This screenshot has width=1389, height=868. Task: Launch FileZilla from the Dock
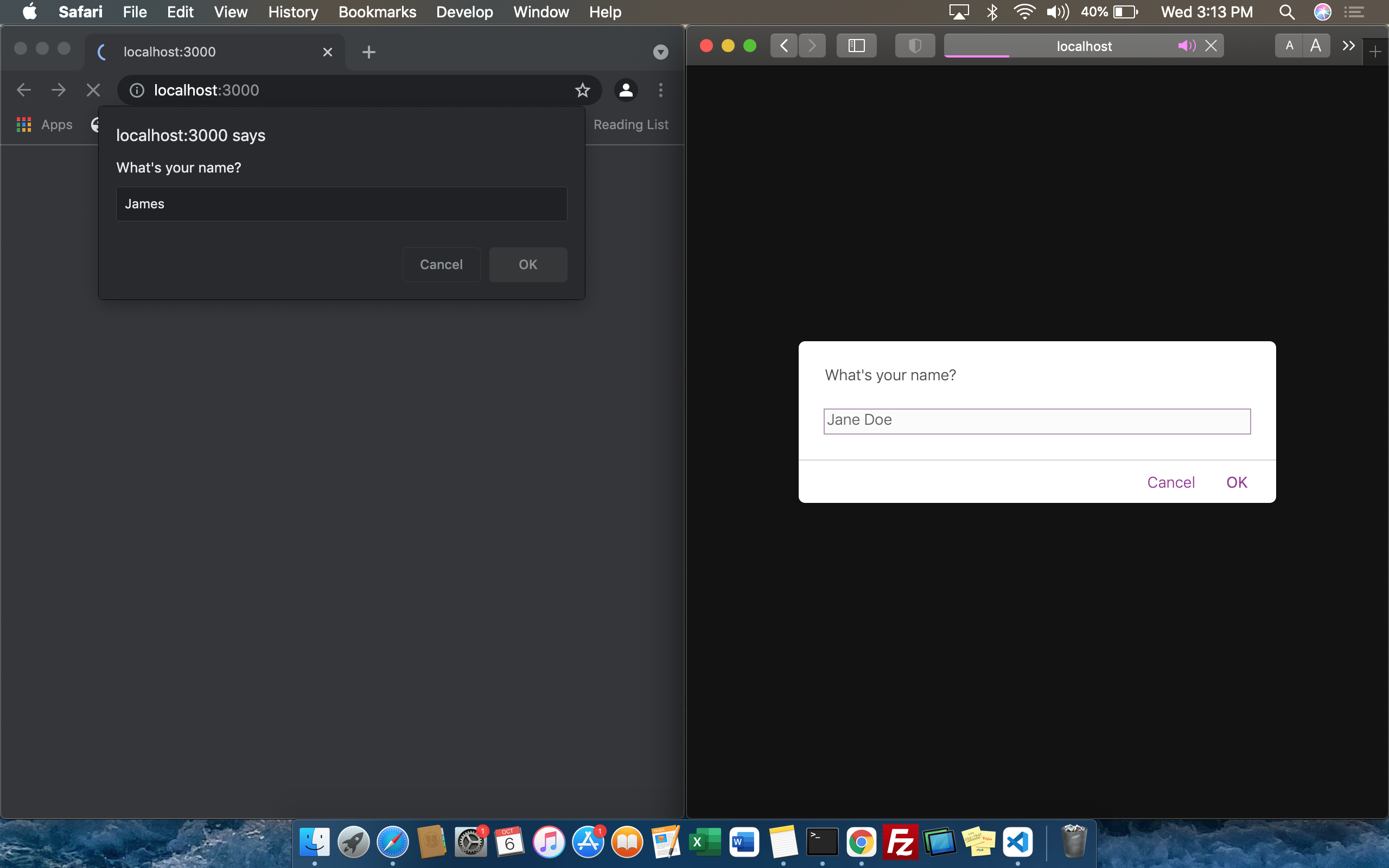[901, 842]
